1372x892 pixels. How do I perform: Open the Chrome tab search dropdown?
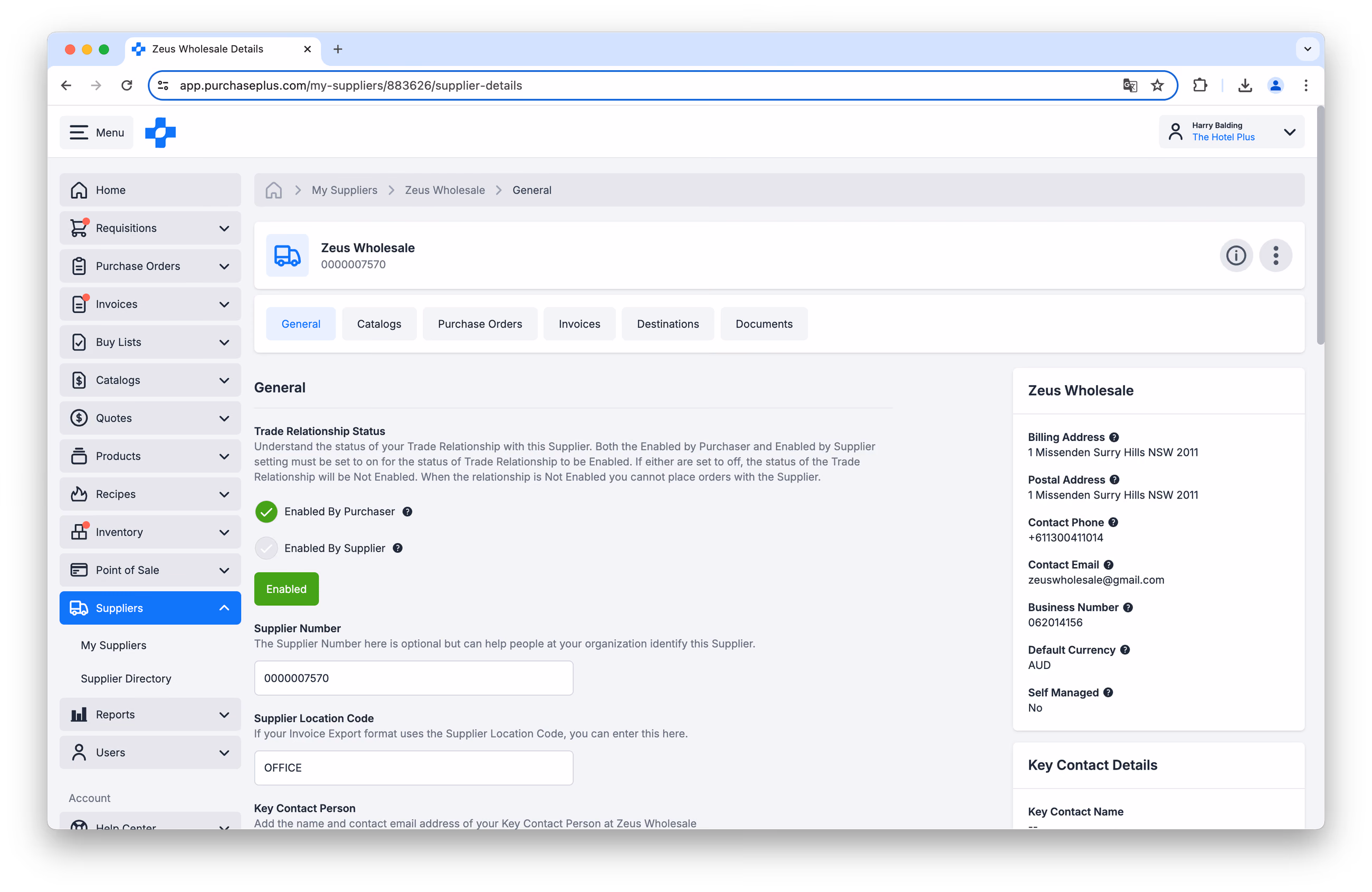point(1308,49)
